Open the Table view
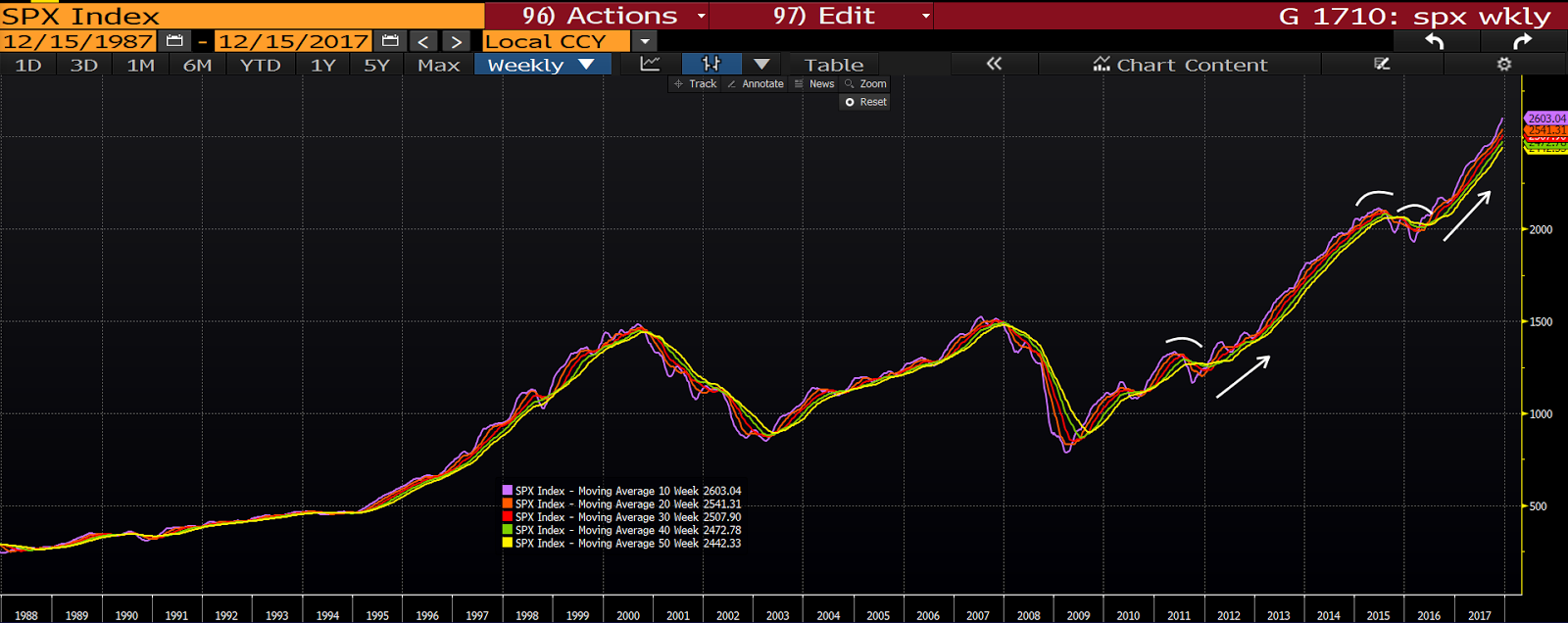This screenshot has height=623, width=1568. [x=834, y=65]
